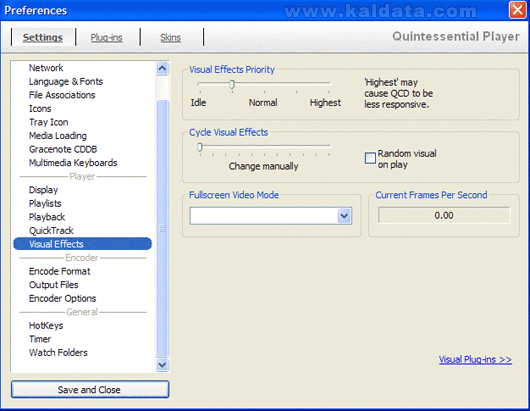530x411 pixels.
Task: Select the highlighted Visual Effects item
Action: (82, 244)
